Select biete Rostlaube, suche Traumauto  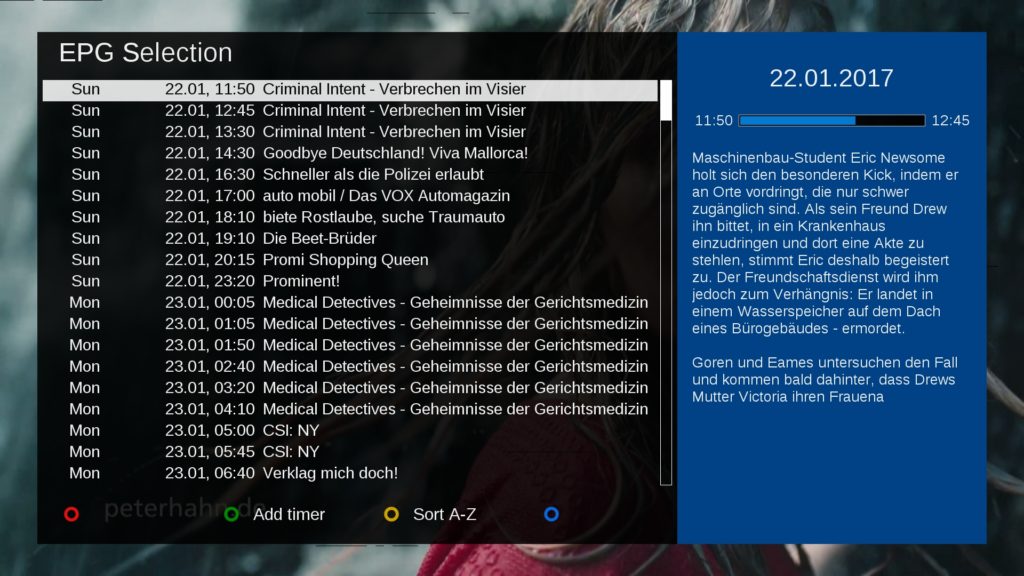[x=350, y=217]
